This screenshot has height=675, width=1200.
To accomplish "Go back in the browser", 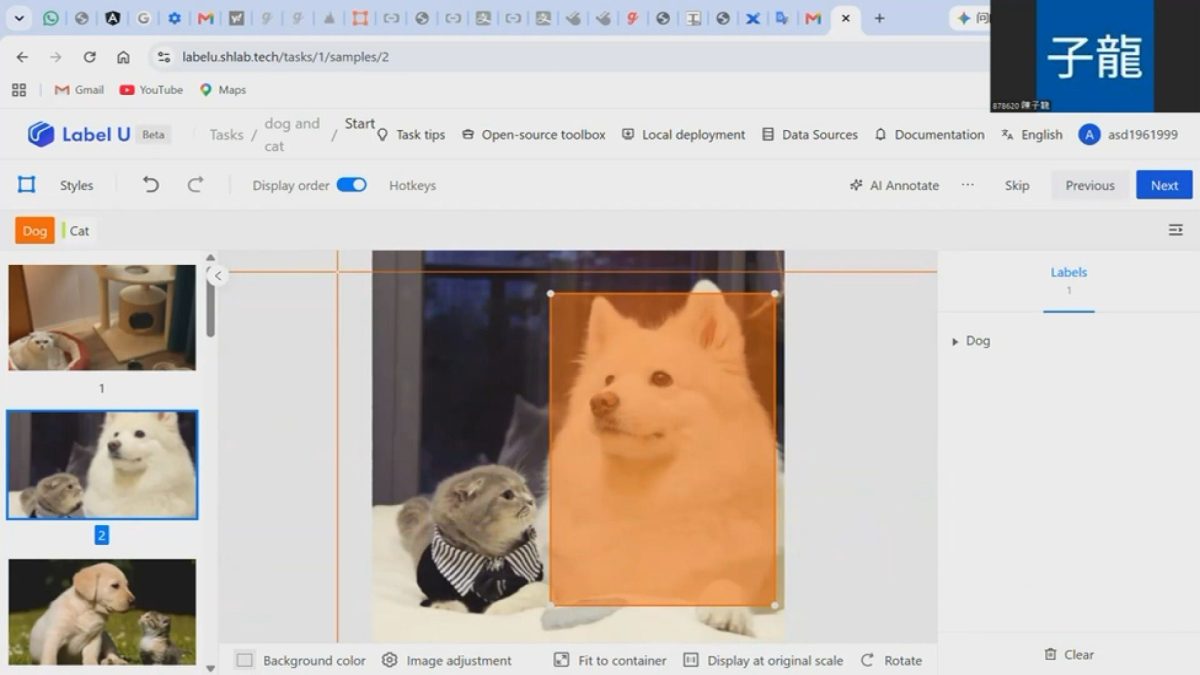I will [22, 57].
